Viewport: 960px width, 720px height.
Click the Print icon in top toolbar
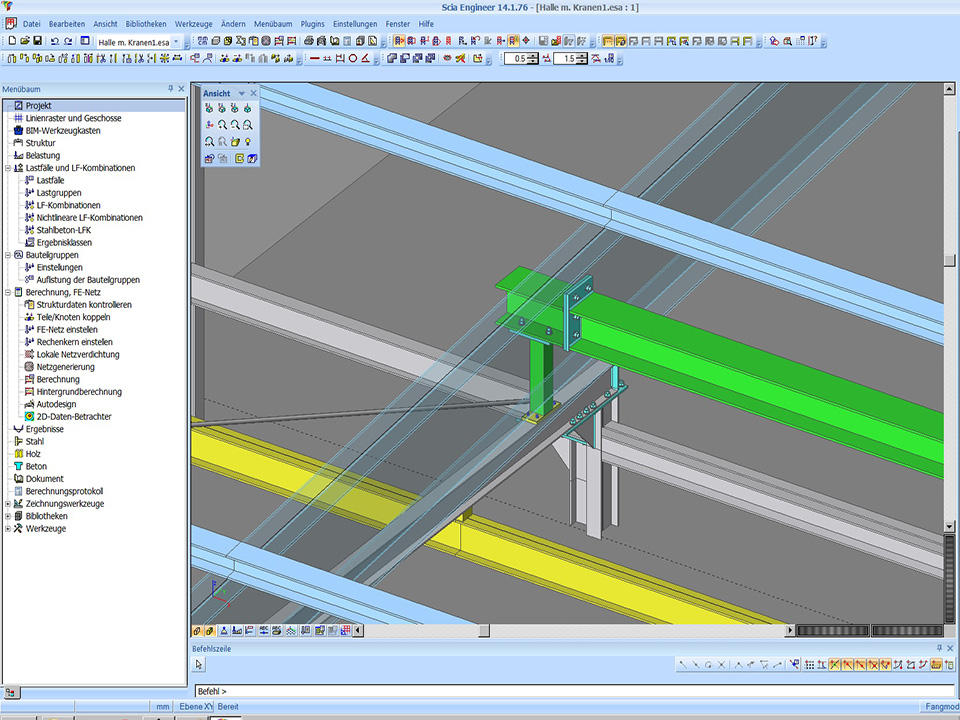point(308,41)
